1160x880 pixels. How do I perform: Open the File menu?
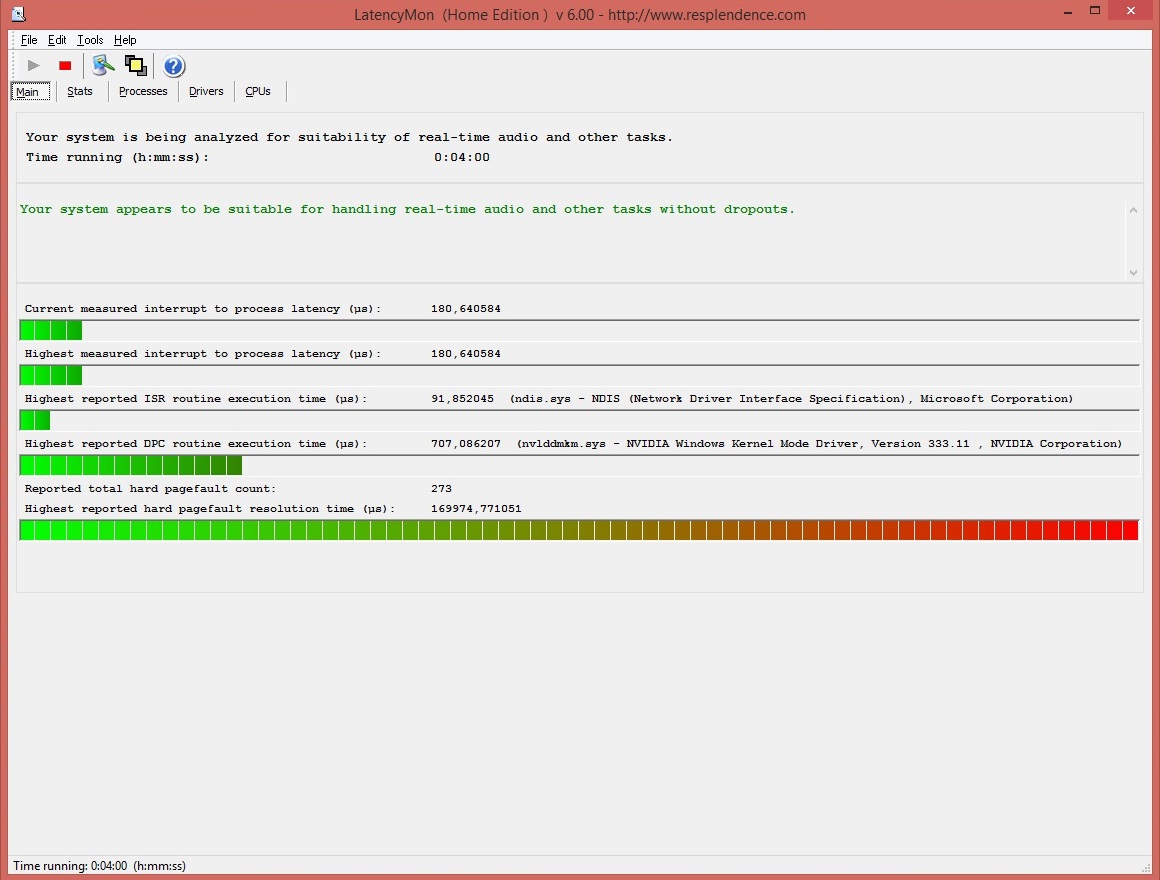pyautogui.click(x=29, y=40)
